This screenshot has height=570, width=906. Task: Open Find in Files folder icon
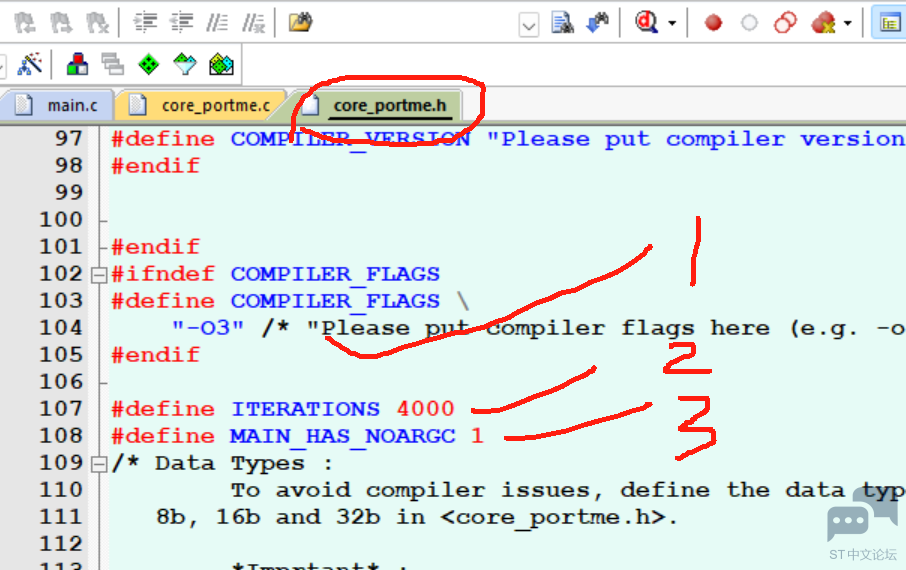[300, 23]
